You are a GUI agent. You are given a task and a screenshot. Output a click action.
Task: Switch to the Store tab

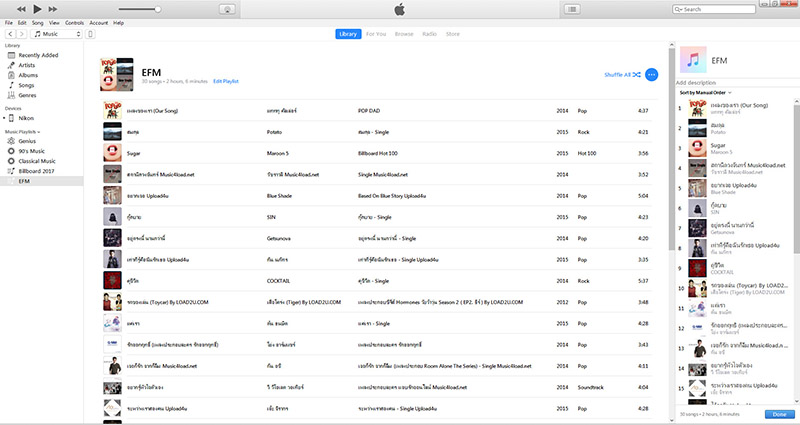[x=453, y=34]
